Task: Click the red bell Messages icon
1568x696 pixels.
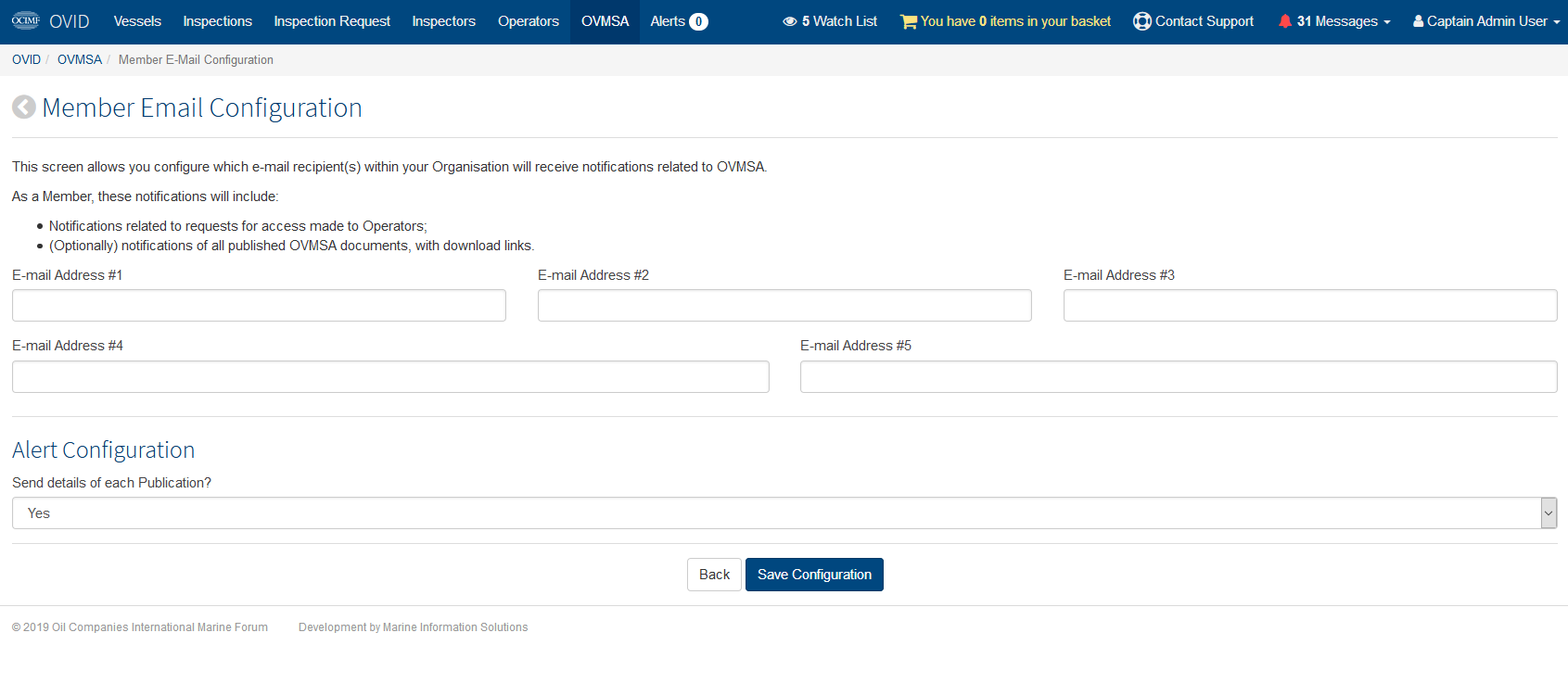Action: tap(1285, 21)
